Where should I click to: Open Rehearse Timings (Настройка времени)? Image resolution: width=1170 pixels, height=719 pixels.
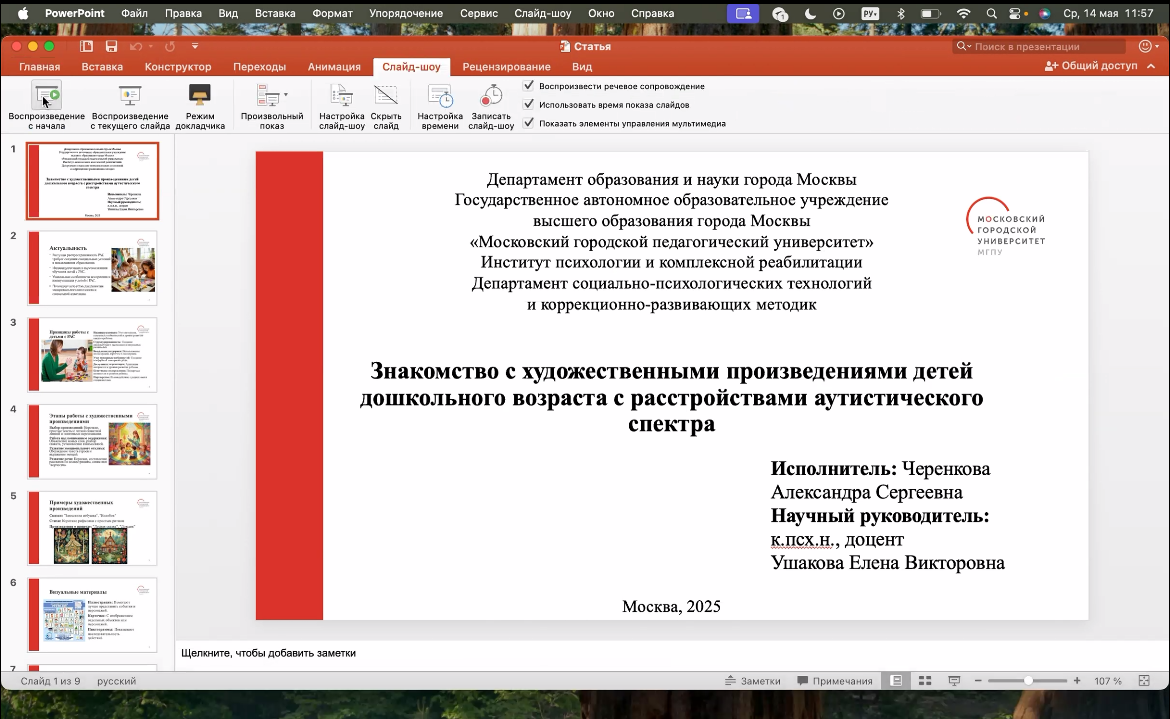click(x=440, y=96)
